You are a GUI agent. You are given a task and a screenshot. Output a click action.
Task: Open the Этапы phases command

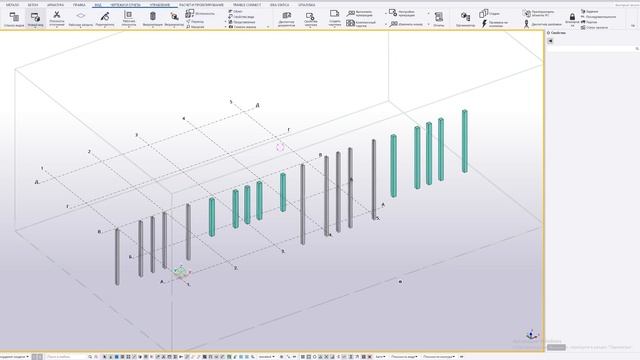coord(594,27)
